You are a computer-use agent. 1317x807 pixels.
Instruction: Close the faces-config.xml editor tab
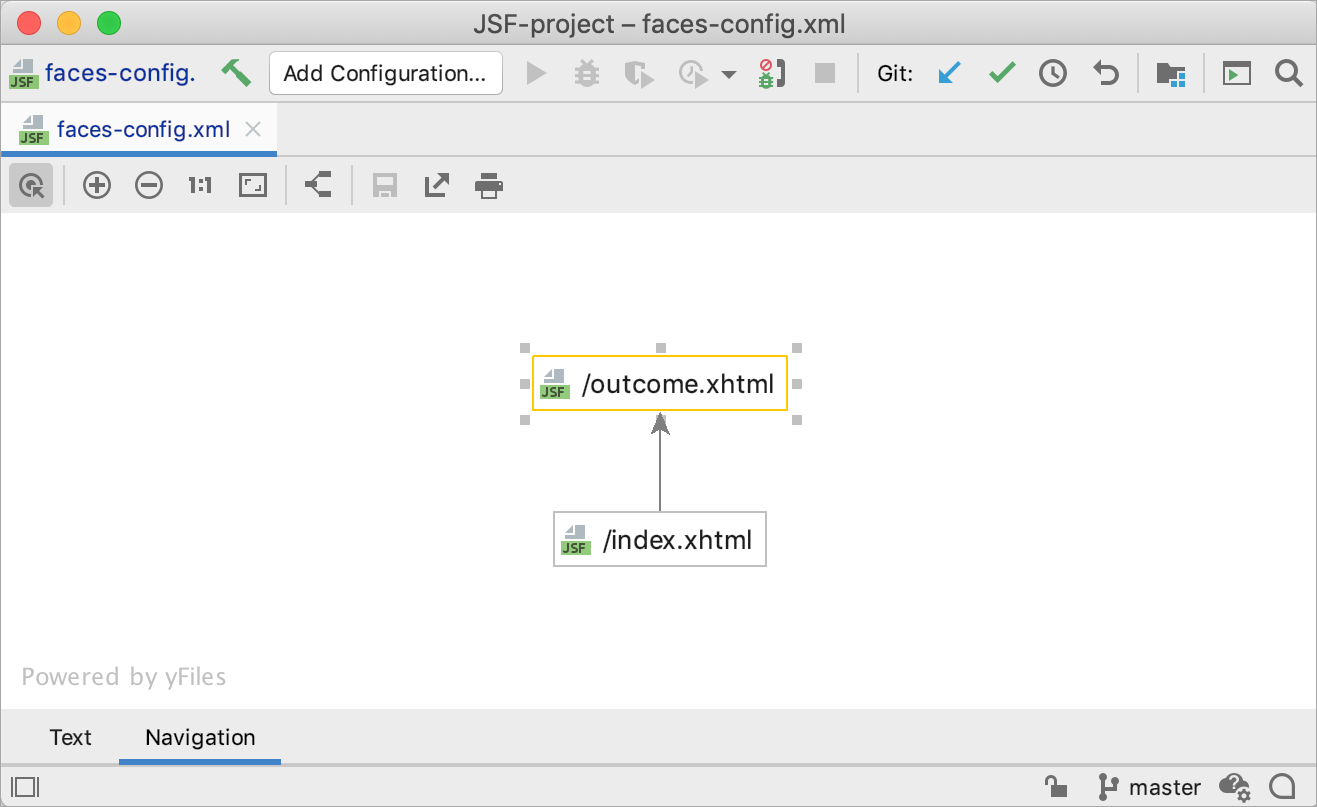pos(253,129)
